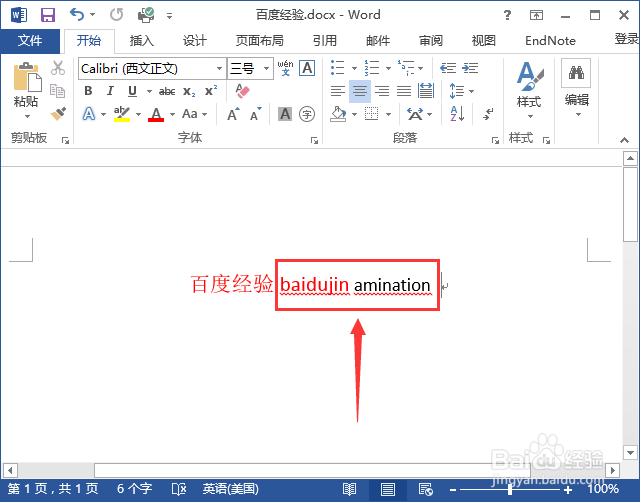
Task: Open the bullets list dropdown arrow
Action: point(354,68)
